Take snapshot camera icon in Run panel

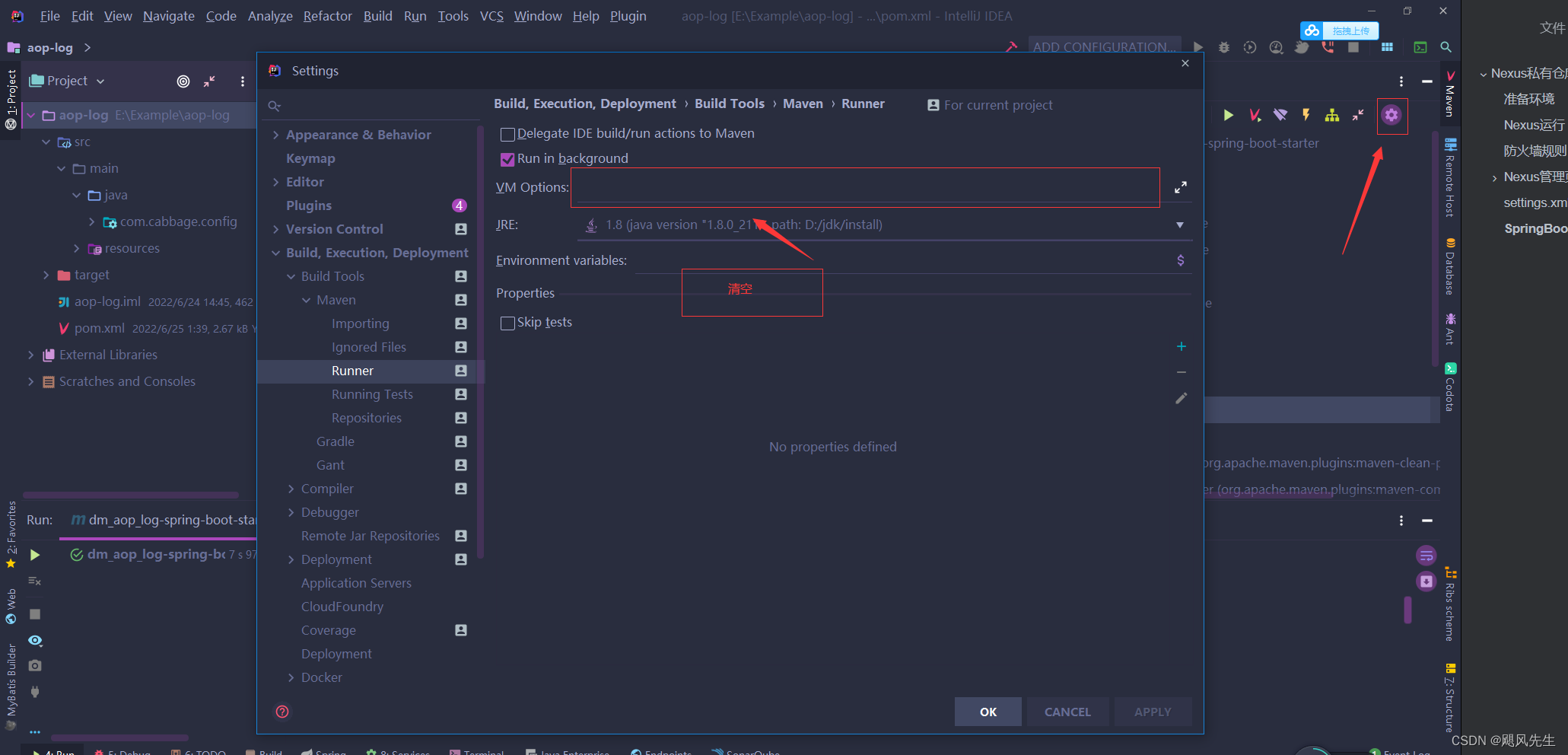[x=35, y=665]
